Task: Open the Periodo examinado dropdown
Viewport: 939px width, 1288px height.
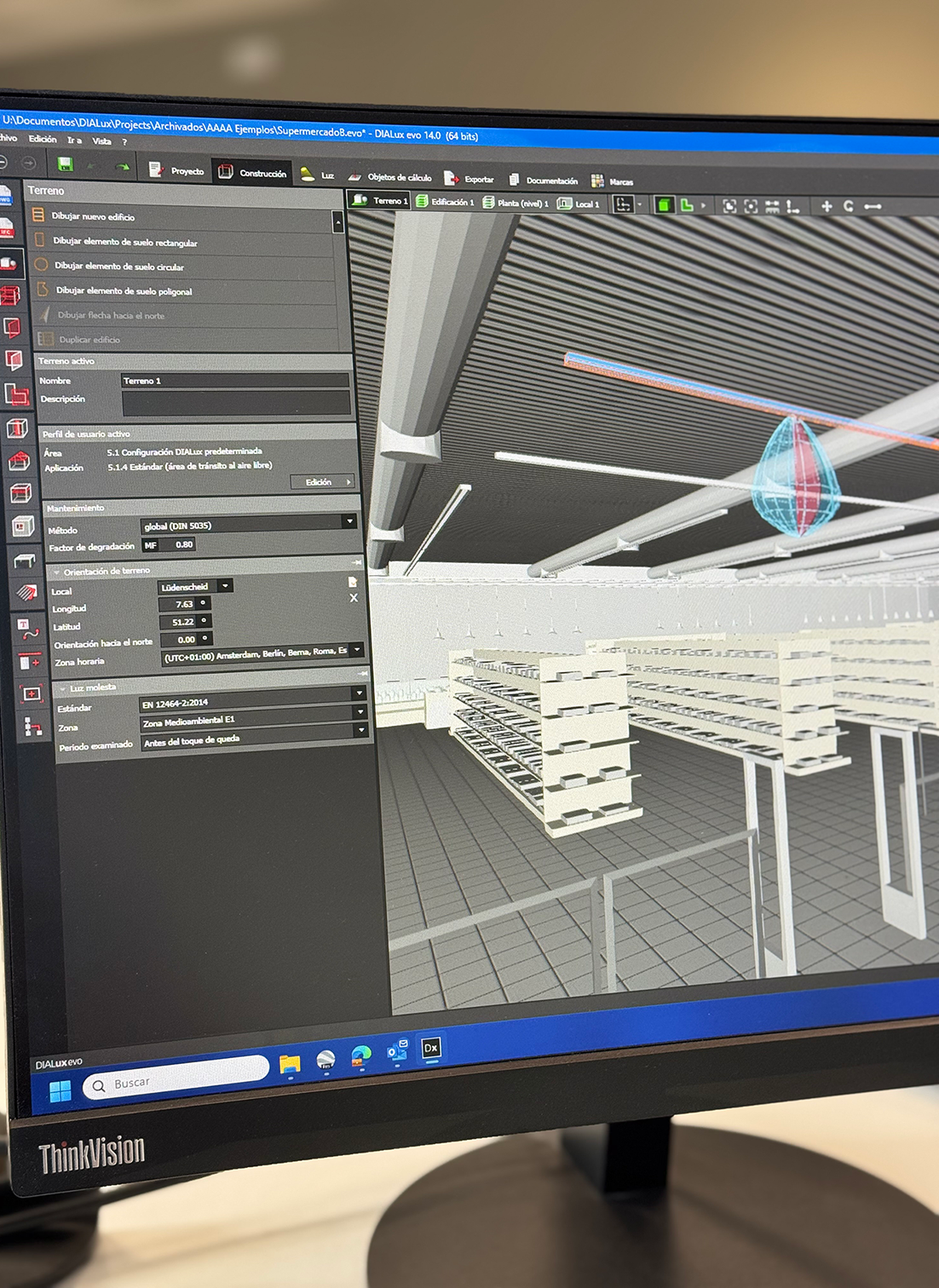Action: coord(255,737)
